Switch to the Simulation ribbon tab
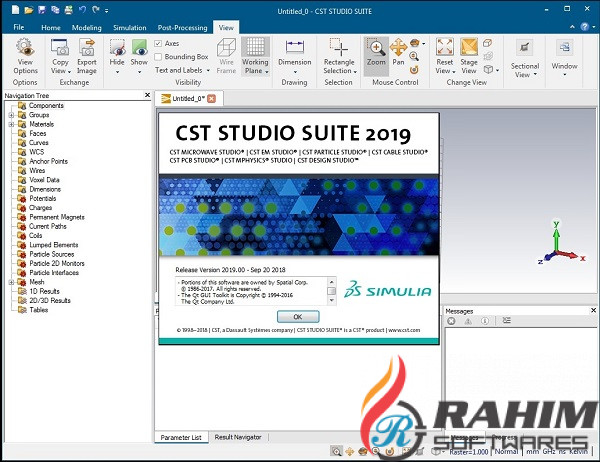Viewport: 600px width, 462px height. 130,28
